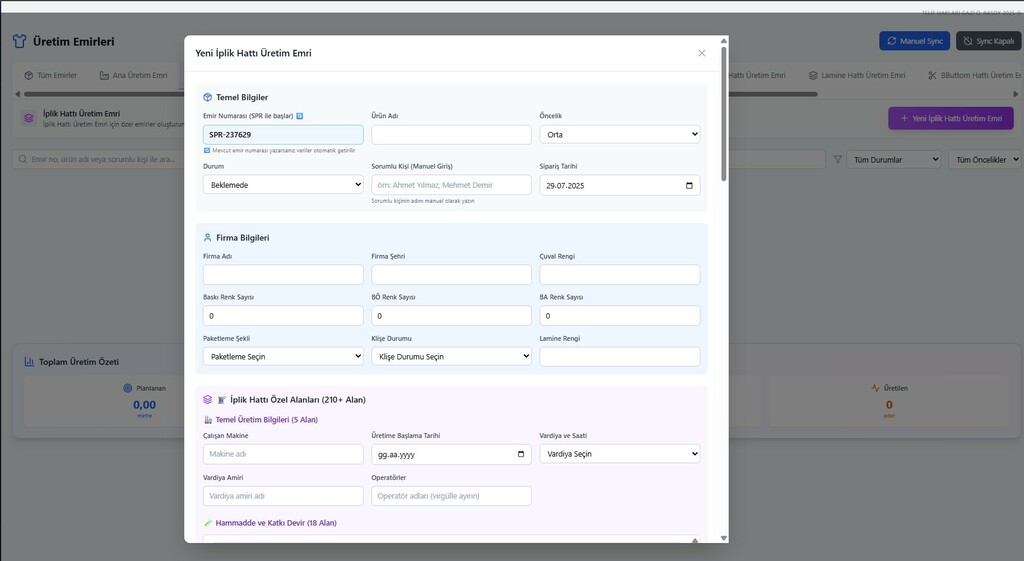1024x561 pixels.
Task: Open the Lamine Hattı Üretim Emri tab
Action: point(856,75)
